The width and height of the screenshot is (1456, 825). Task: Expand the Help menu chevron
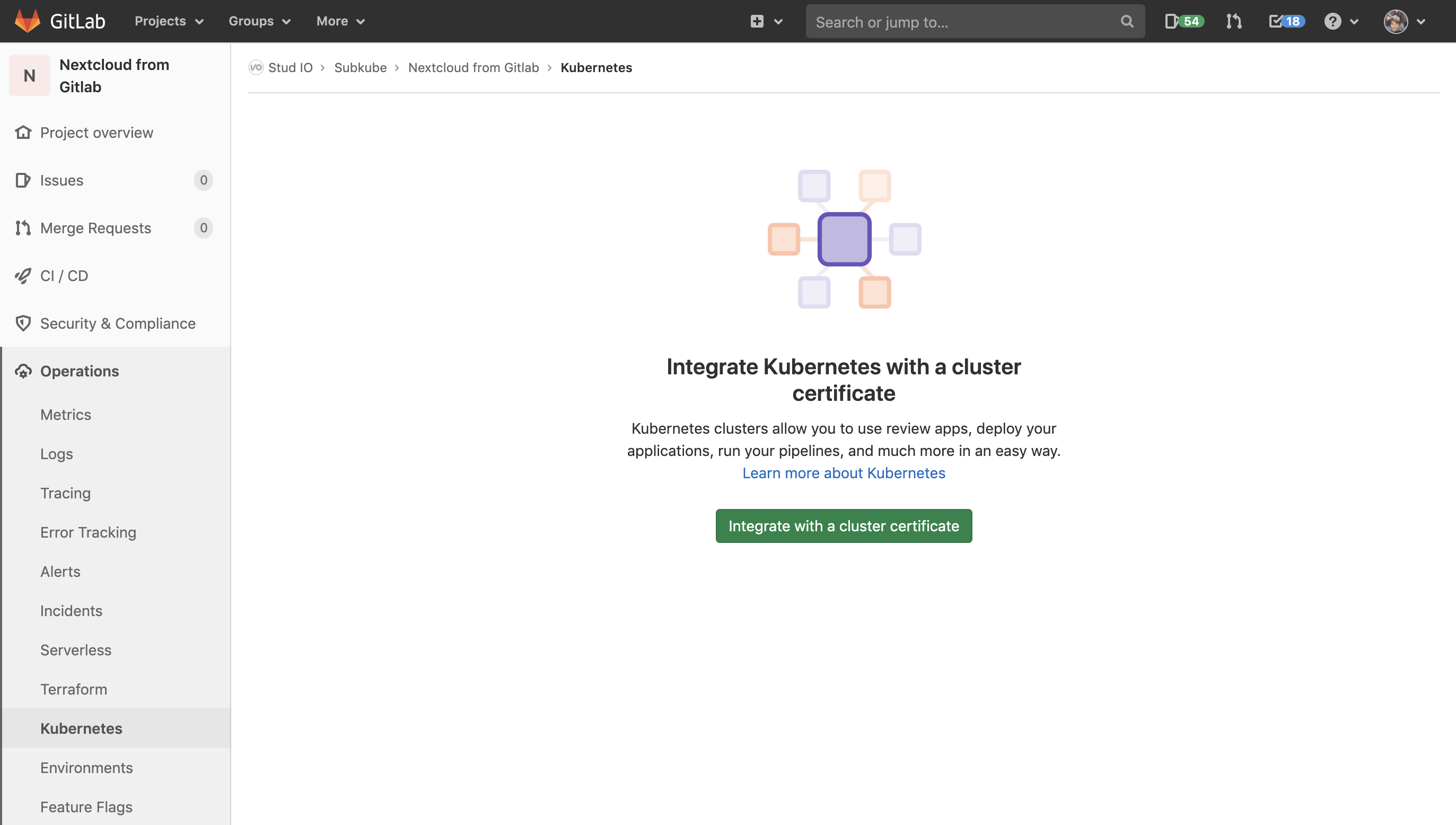(1354, 22)
